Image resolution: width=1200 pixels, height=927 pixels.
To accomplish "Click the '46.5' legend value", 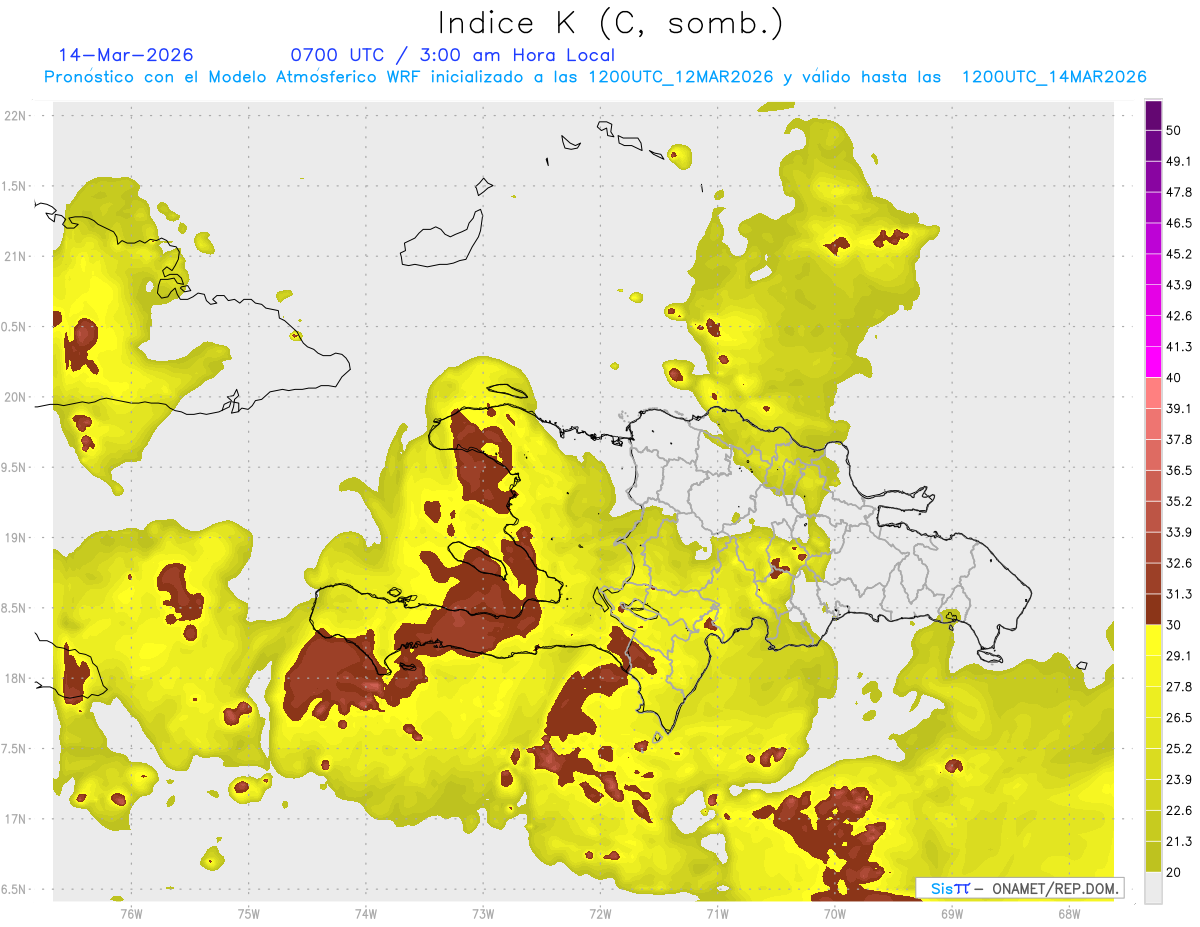I will coord(1179,223).
